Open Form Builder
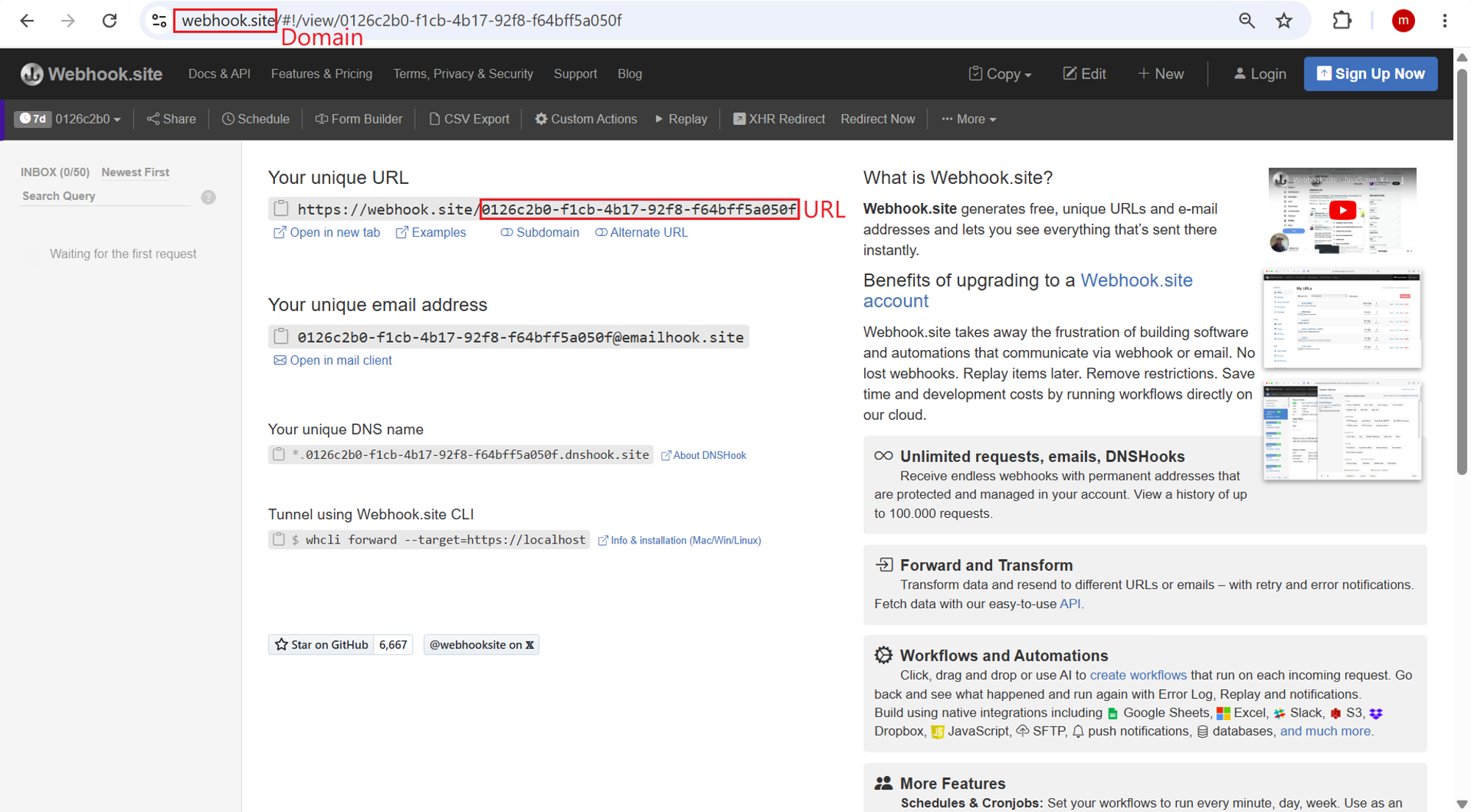 (359, 119)
